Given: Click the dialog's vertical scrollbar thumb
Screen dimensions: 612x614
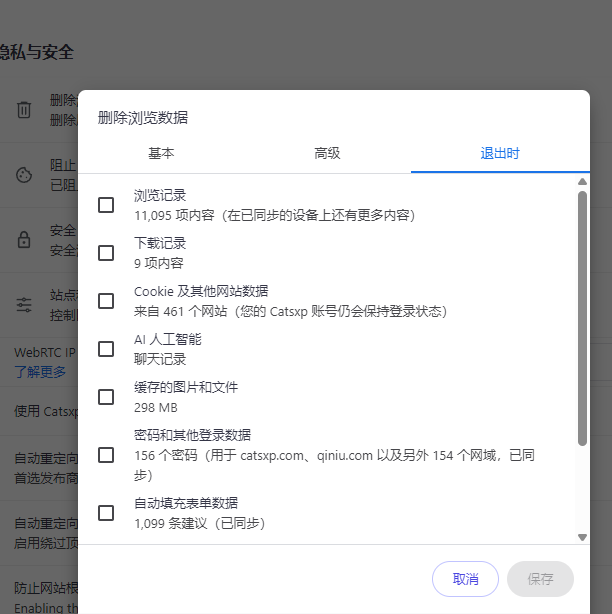Looking at the screenshot, I should point(582,318).
